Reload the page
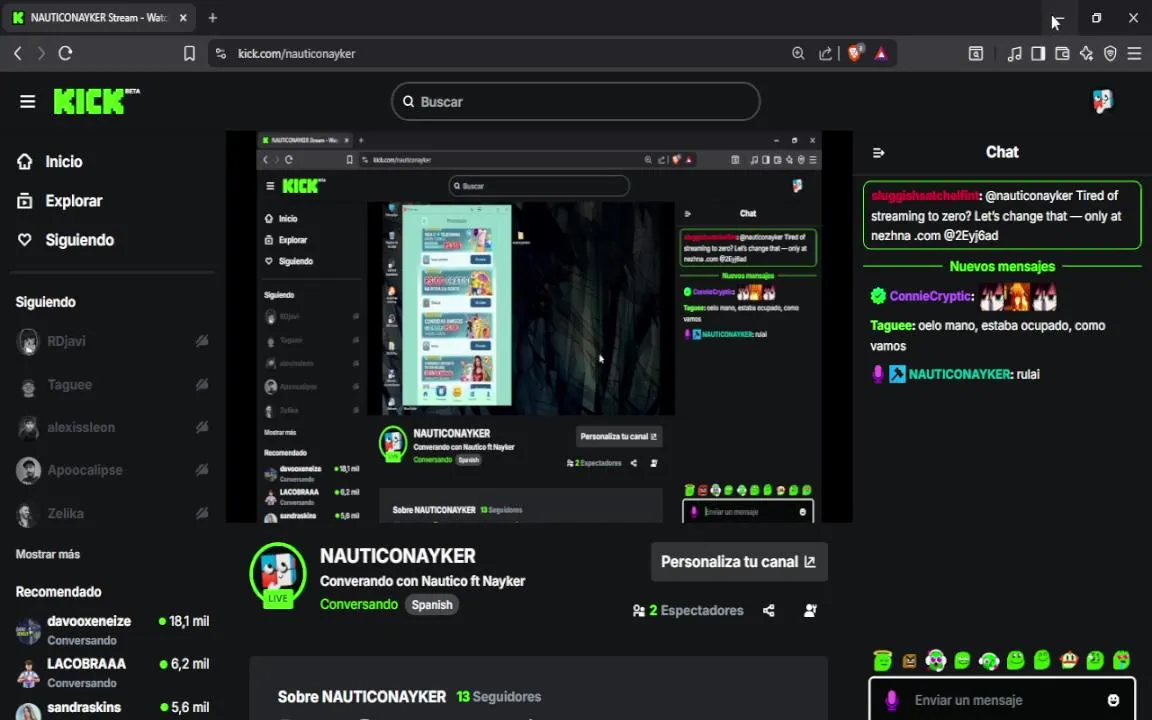1152x720 pixels. point(65,53)
